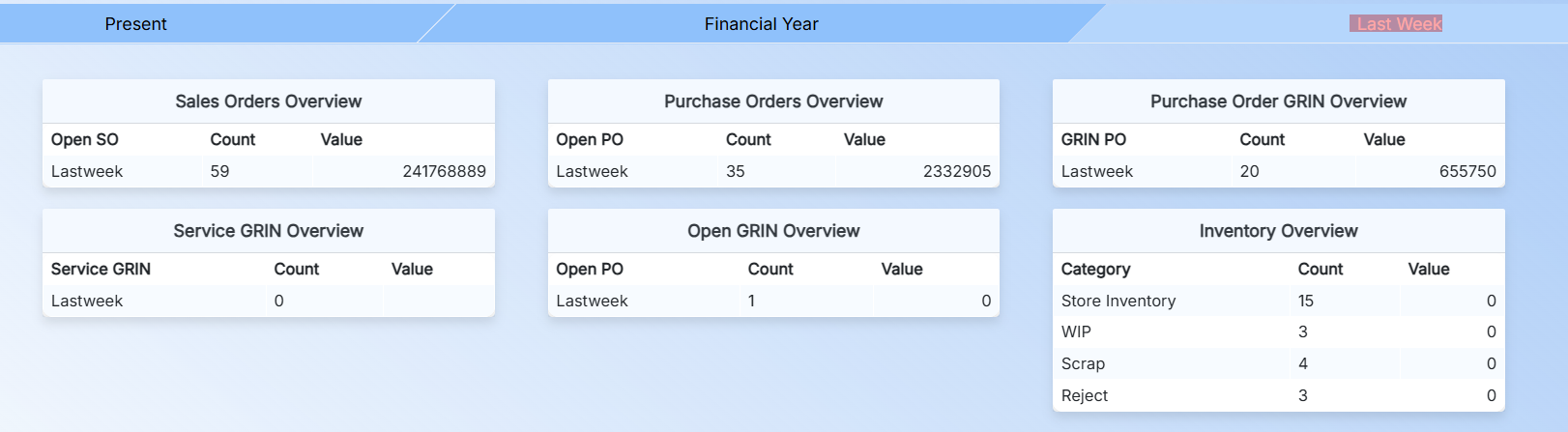Click the Sales Orders Overview card title
This screenshot has width=1568, height=432.
268,101
